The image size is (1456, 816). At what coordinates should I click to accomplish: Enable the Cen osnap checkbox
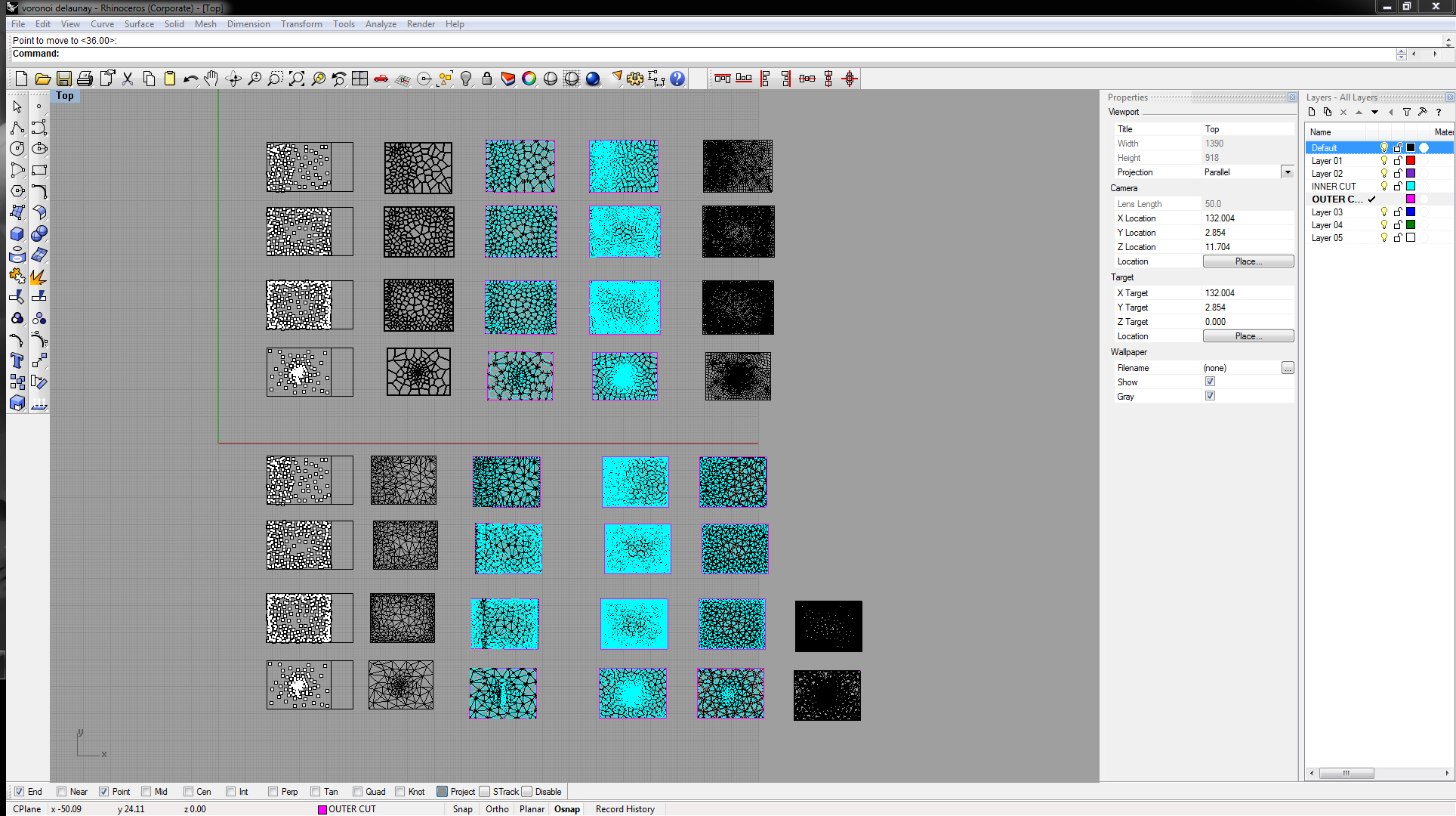[189, 792]
